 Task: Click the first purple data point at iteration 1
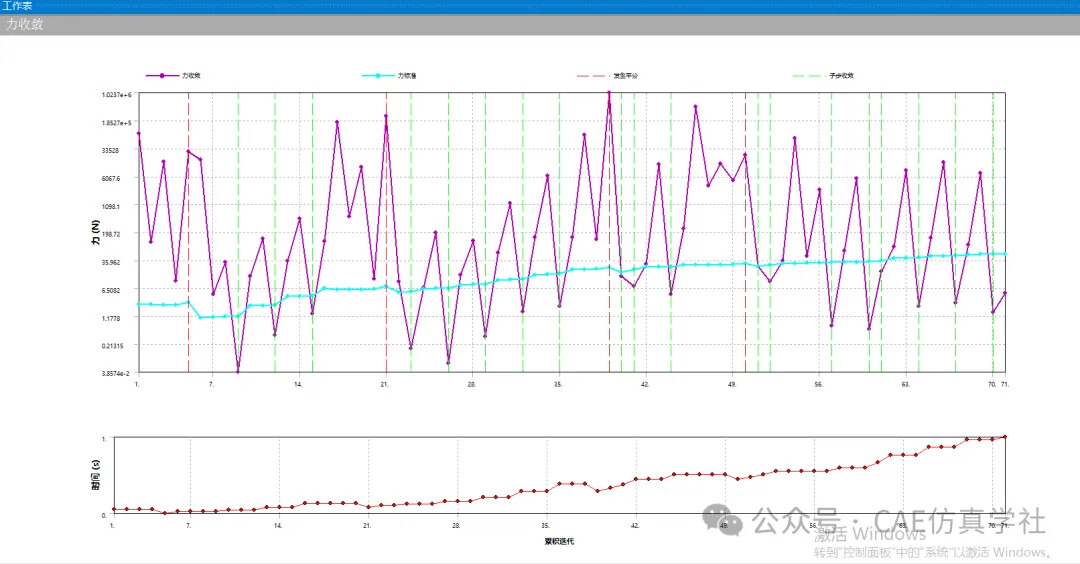tap(138, 133)
